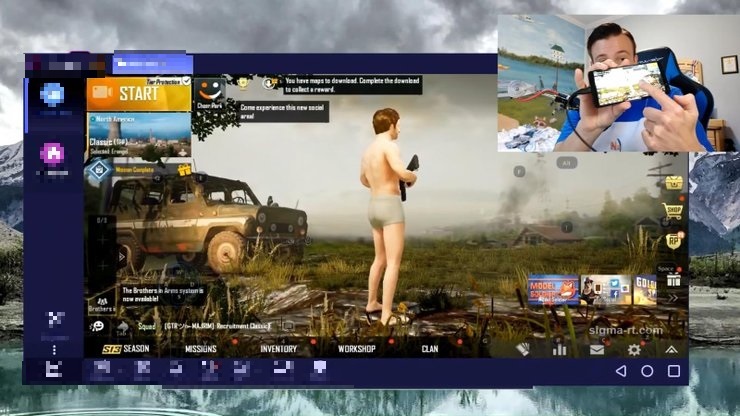
Task: Collapse the bottom menu with up chevron
Action: pyautogui.click(x=671, y=350)
